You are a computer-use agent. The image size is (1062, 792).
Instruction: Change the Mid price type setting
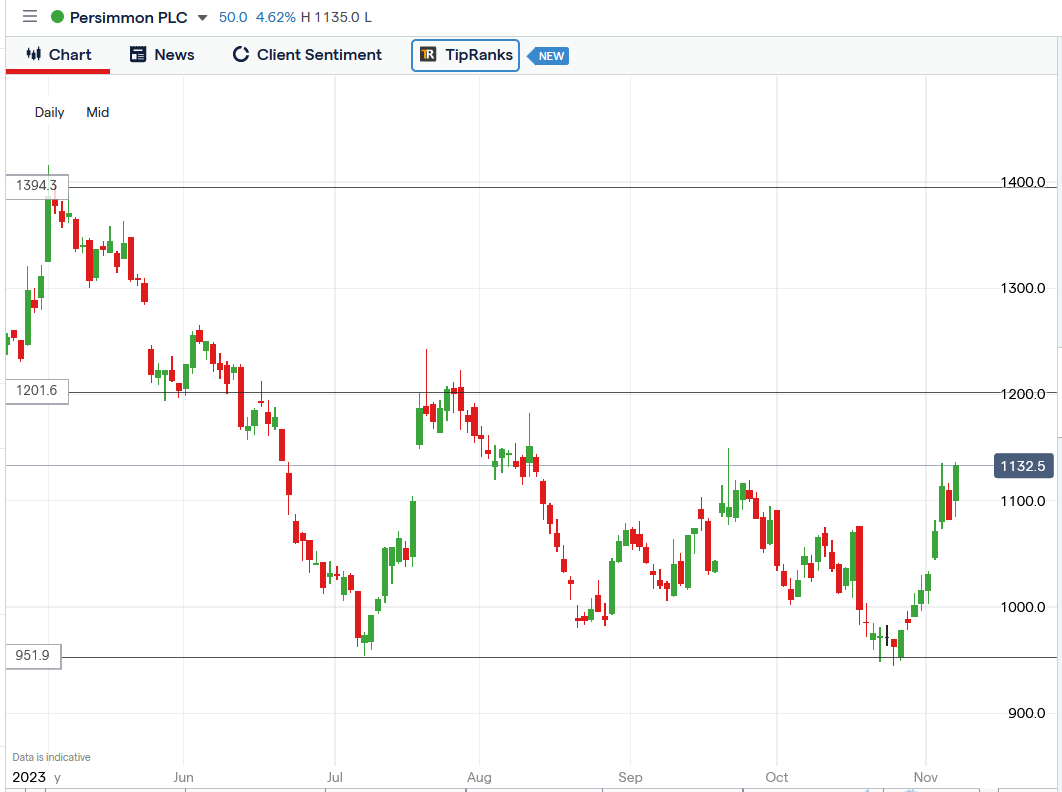coord(98,112)
